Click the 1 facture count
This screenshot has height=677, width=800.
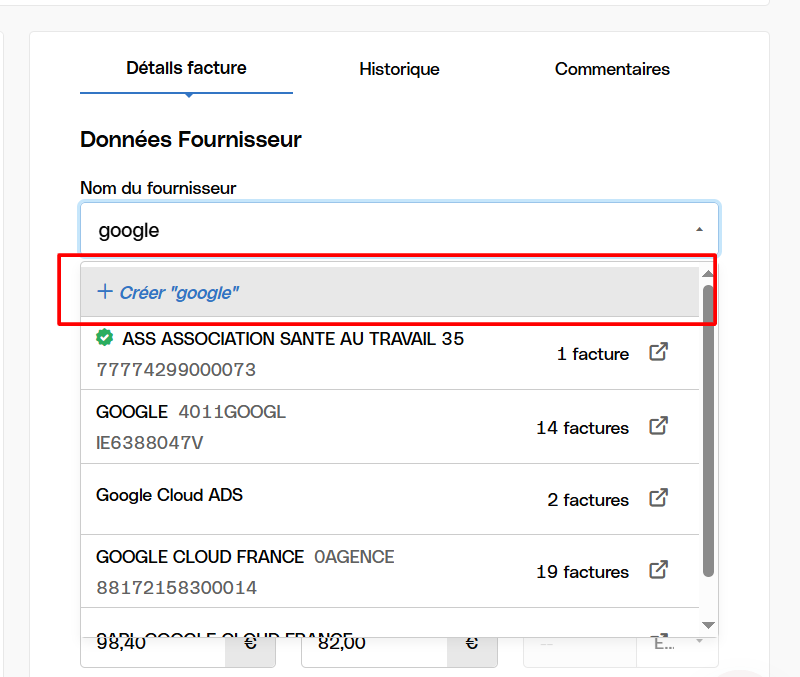coord(593,354)
